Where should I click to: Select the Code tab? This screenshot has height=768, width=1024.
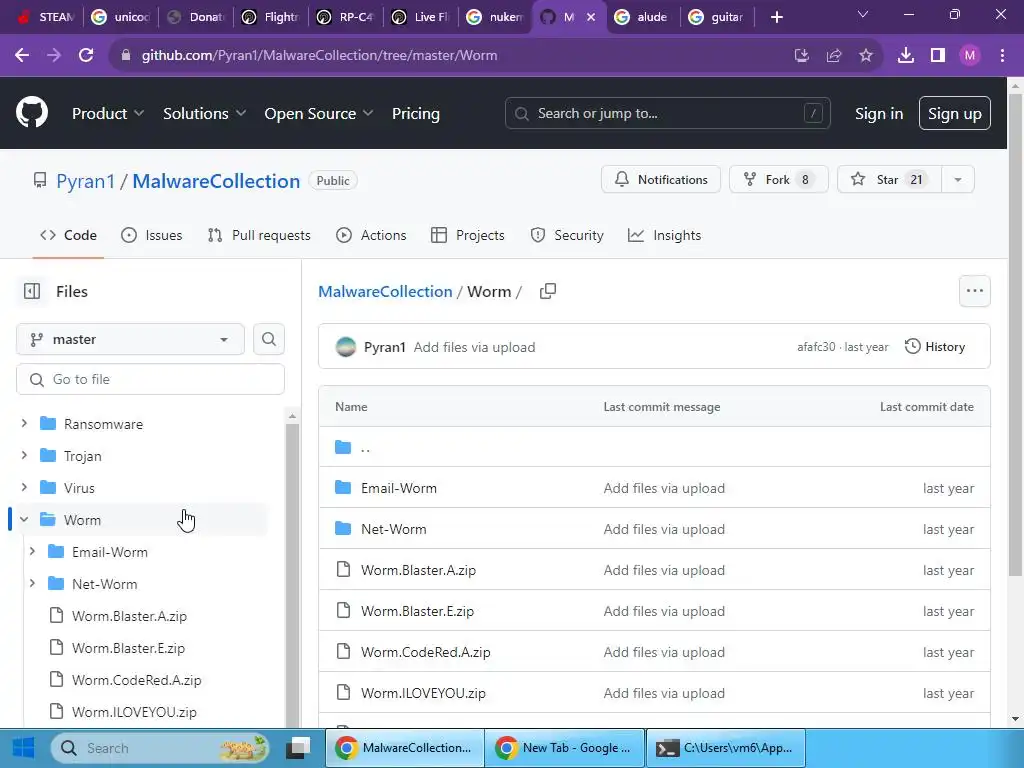68,235
